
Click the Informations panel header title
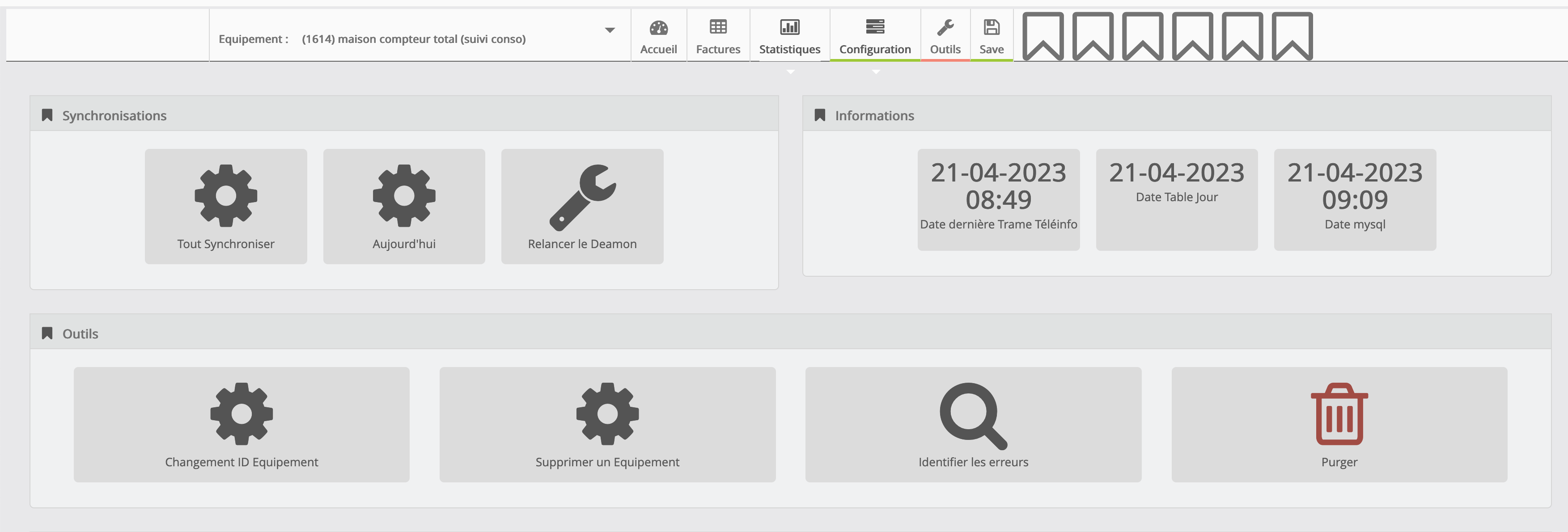[874, 116]
